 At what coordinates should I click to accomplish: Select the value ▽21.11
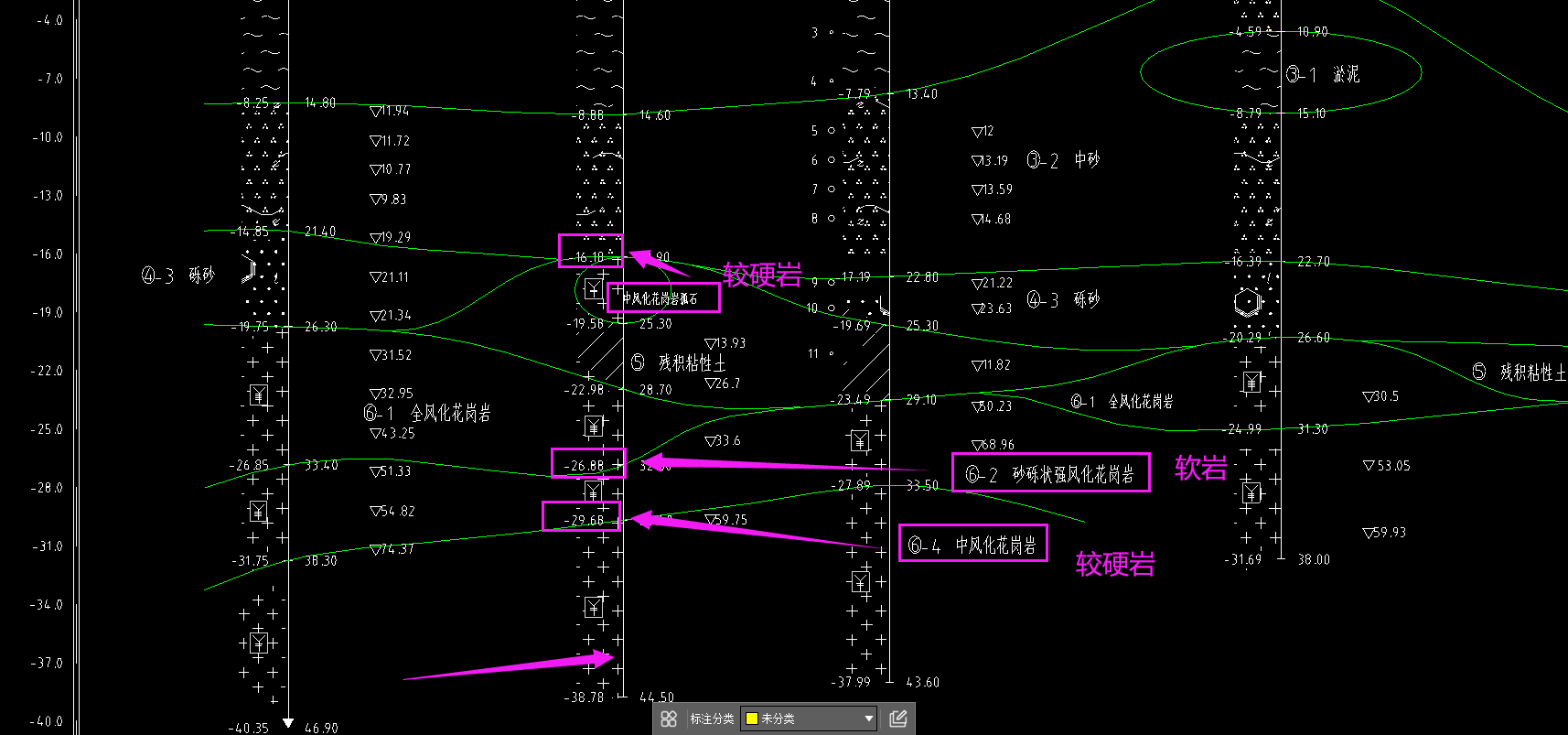coord(390,276)
